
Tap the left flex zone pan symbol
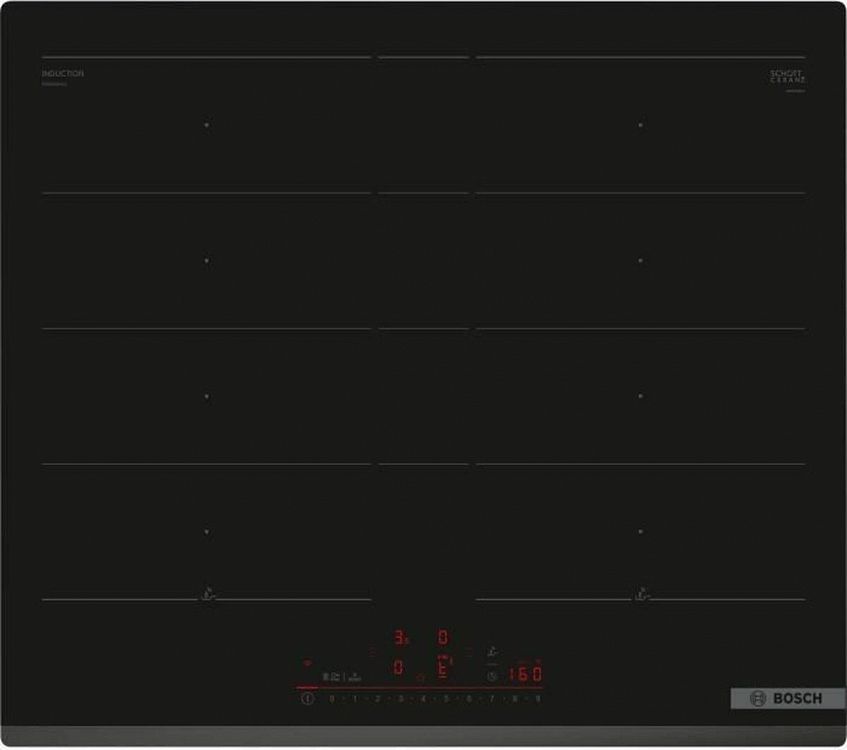click(207, 594)
